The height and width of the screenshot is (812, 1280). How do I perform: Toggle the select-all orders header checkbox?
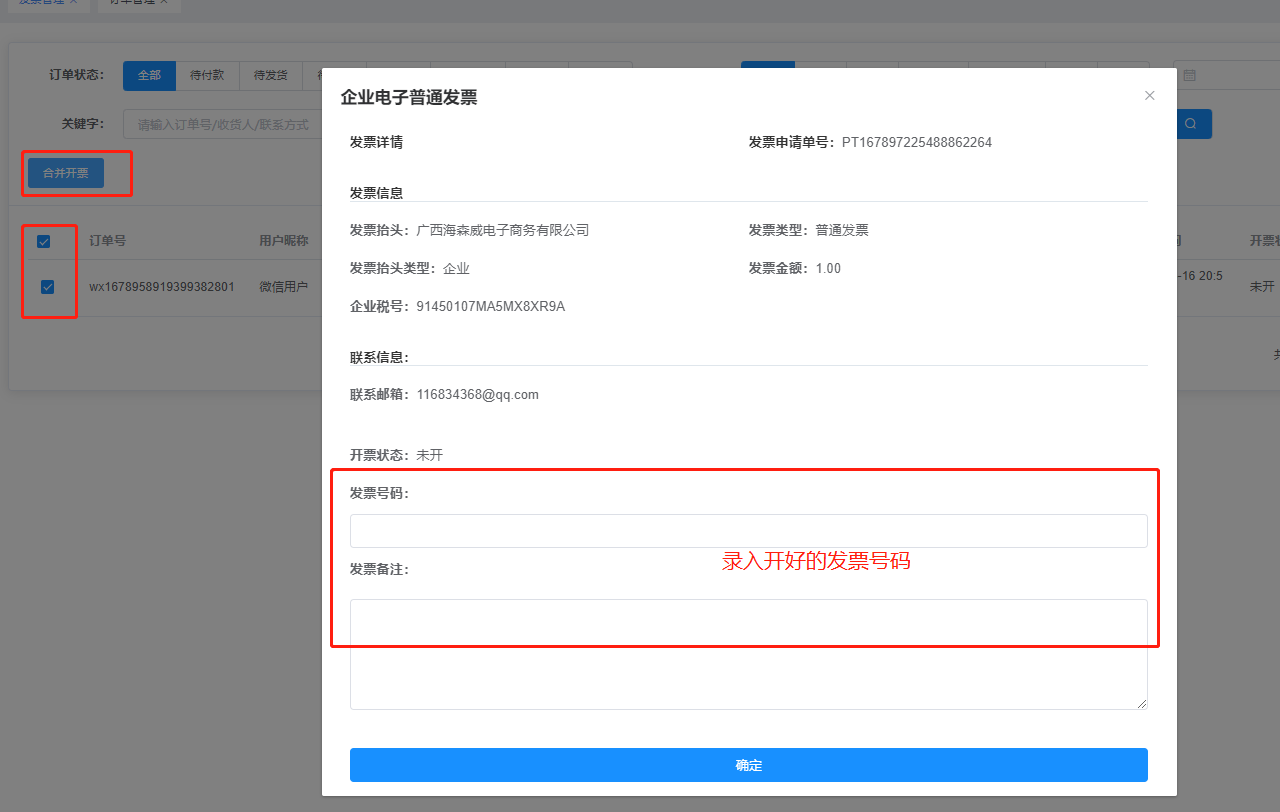(x=44, y=241)
